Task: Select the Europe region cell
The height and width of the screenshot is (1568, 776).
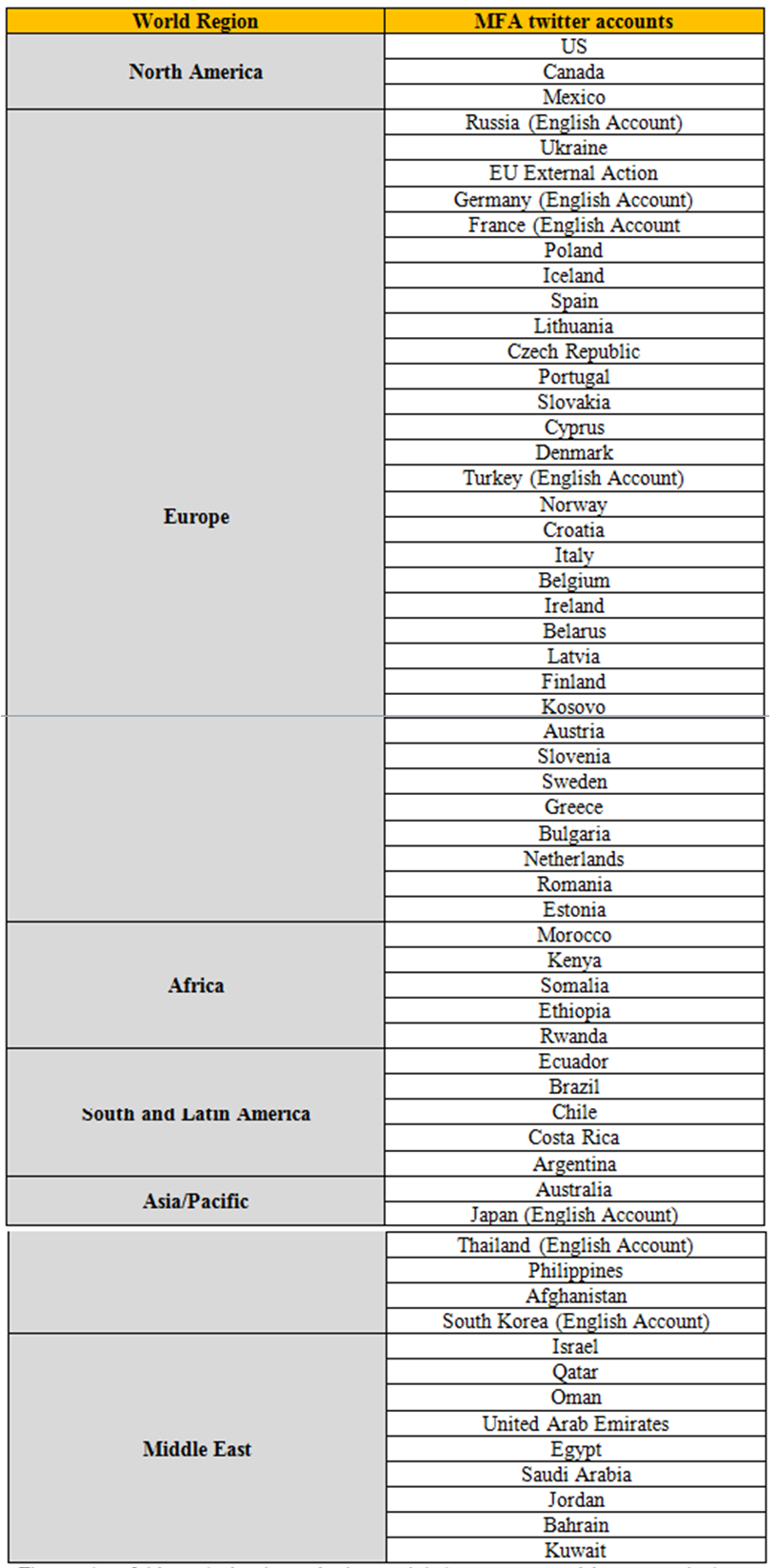Action: [195, 517]
